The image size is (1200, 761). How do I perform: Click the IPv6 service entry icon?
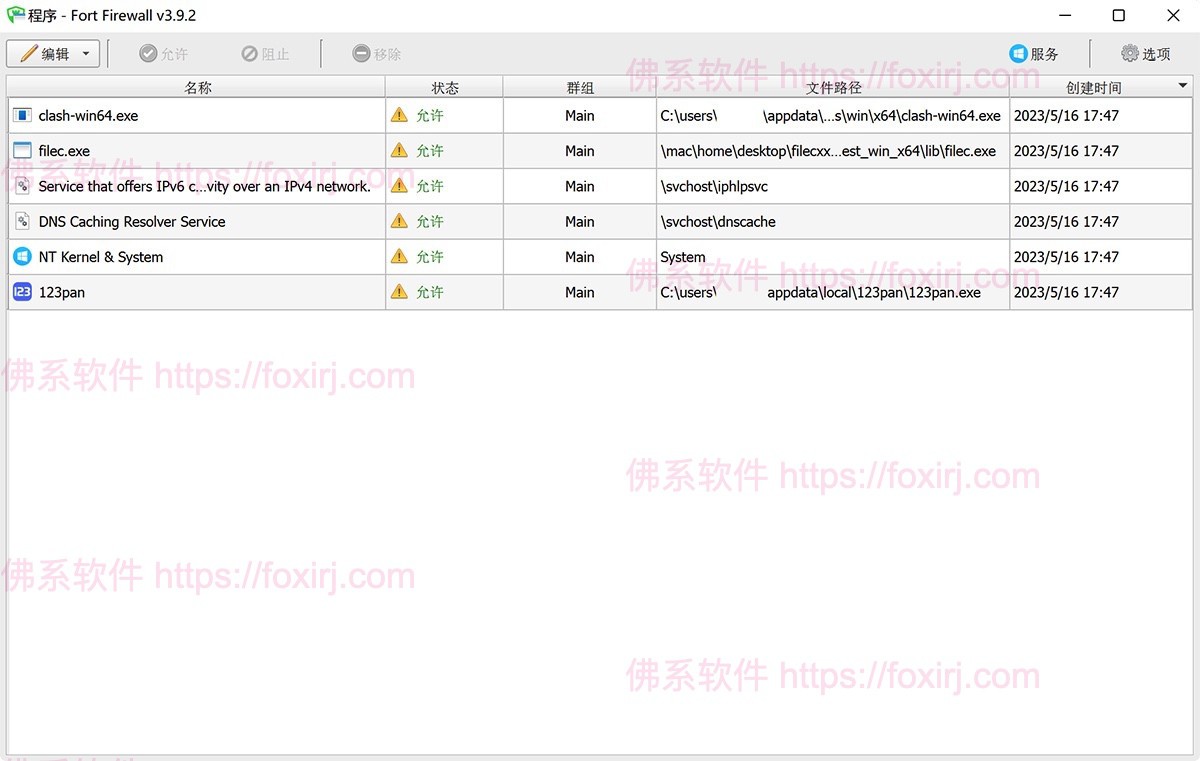[x=22, y=186]
